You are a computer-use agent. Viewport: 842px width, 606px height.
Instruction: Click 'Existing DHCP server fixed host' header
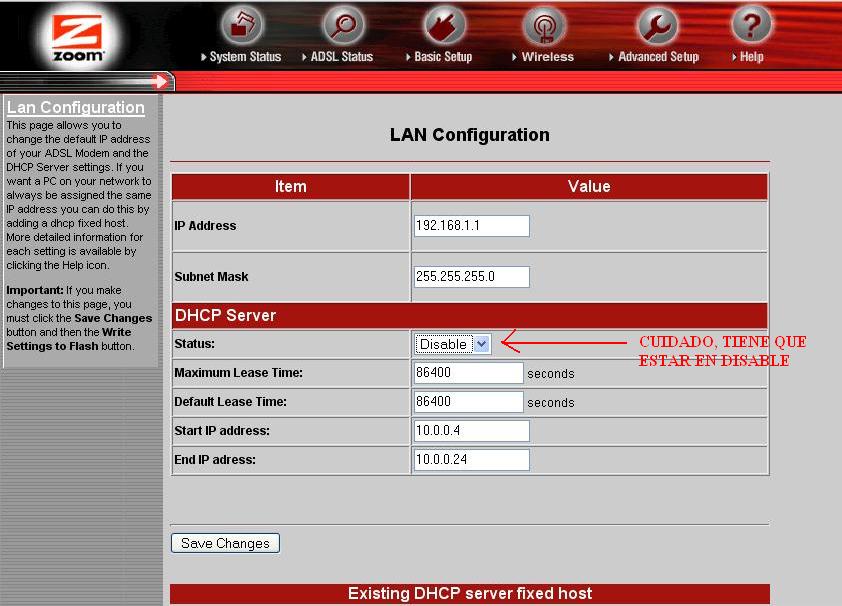[x=470, y=594]
